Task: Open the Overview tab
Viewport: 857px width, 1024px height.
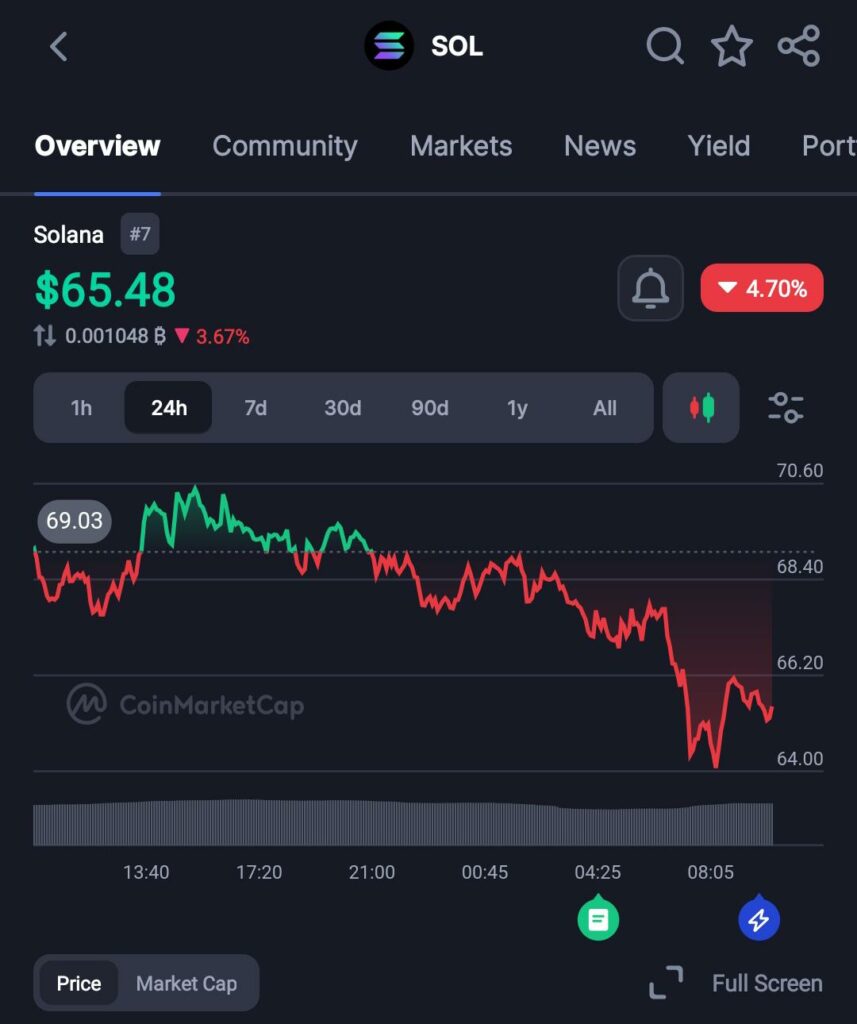Action: click(97, 146)
